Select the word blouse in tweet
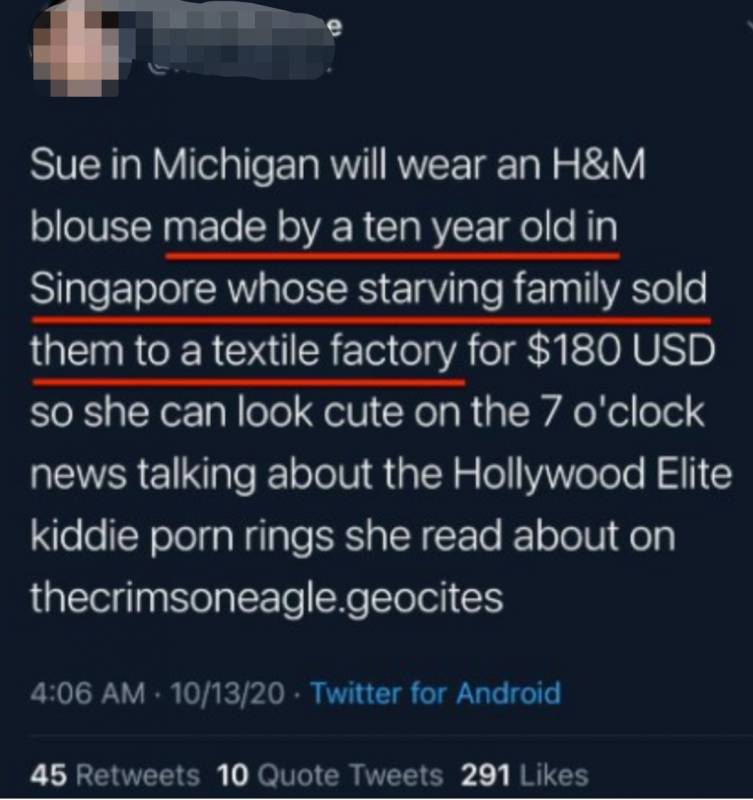The height and width of the screenshot is (800, 753). pos(91,227)
